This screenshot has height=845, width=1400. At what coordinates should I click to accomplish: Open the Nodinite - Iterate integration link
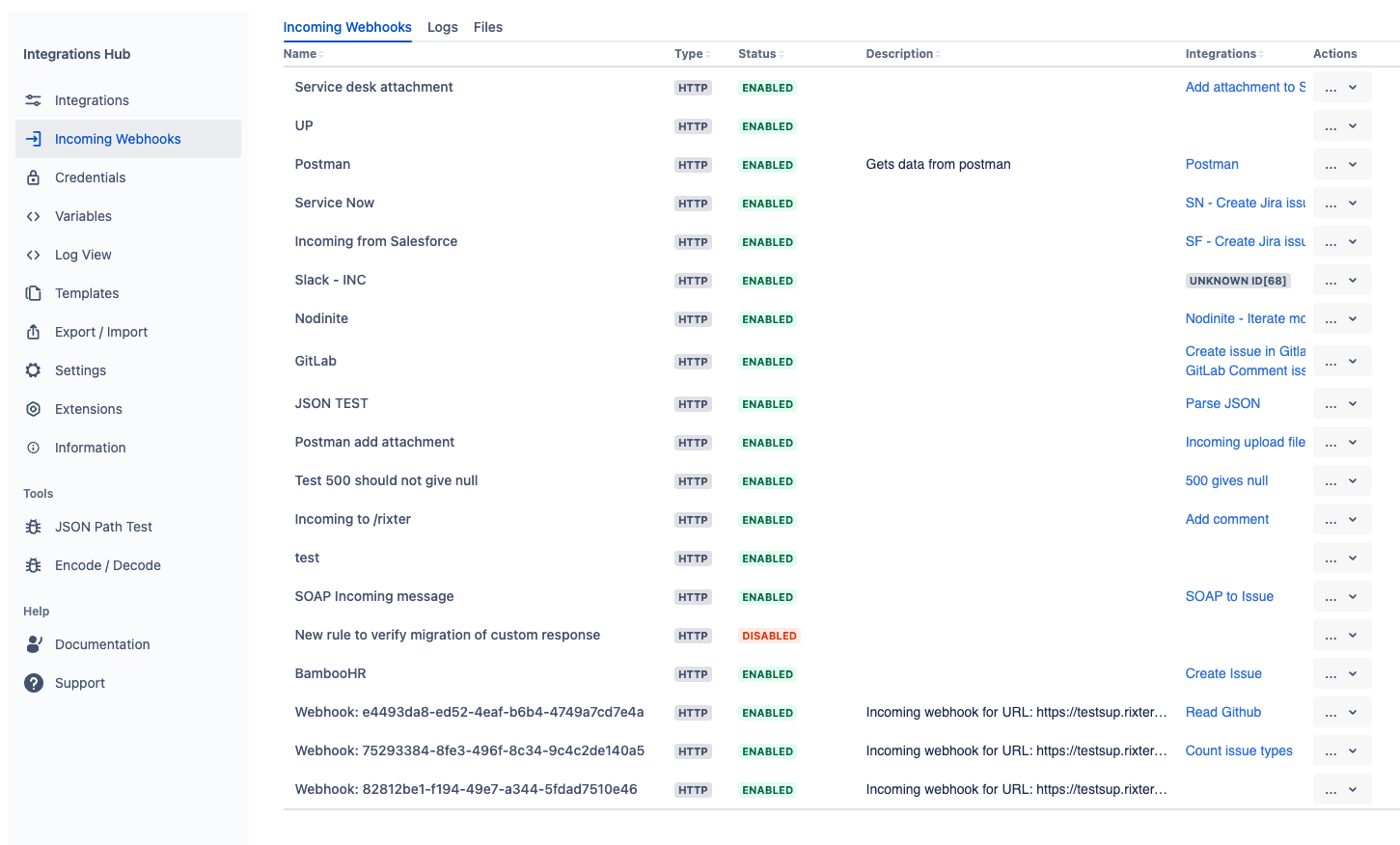[1246, 318]
